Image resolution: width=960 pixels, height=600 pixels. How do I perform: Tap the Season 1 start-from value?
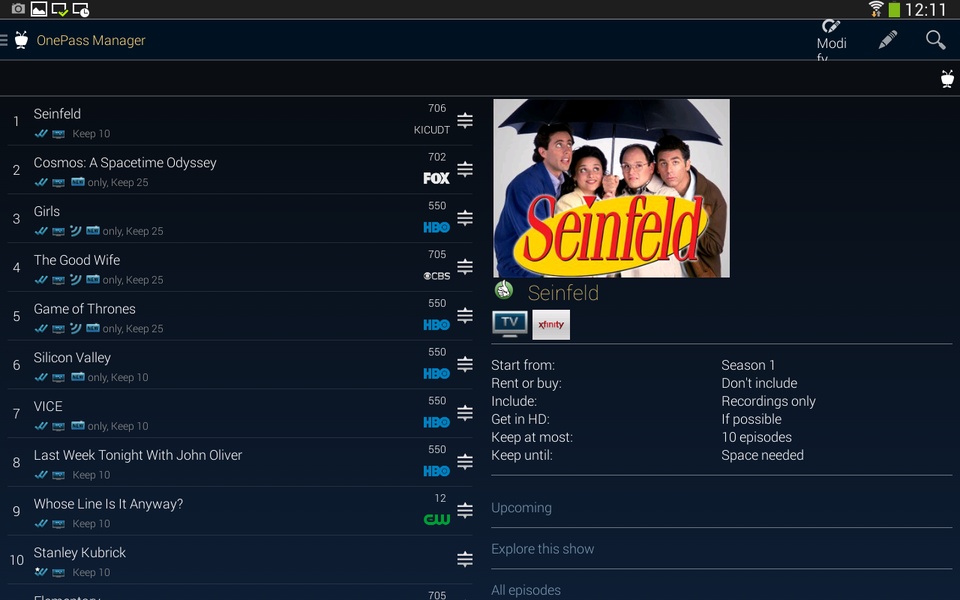click(748, 365)
